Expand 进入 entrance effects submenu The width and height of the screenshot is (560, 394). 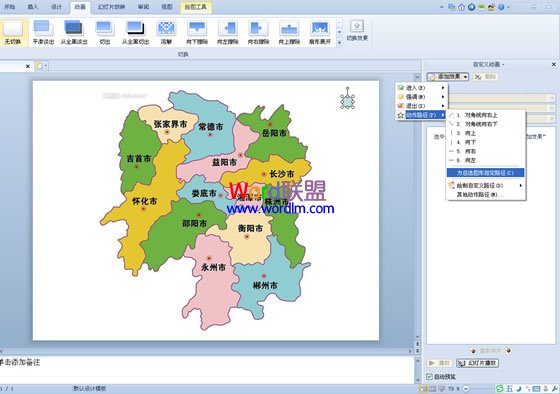[x=421, y=88]
